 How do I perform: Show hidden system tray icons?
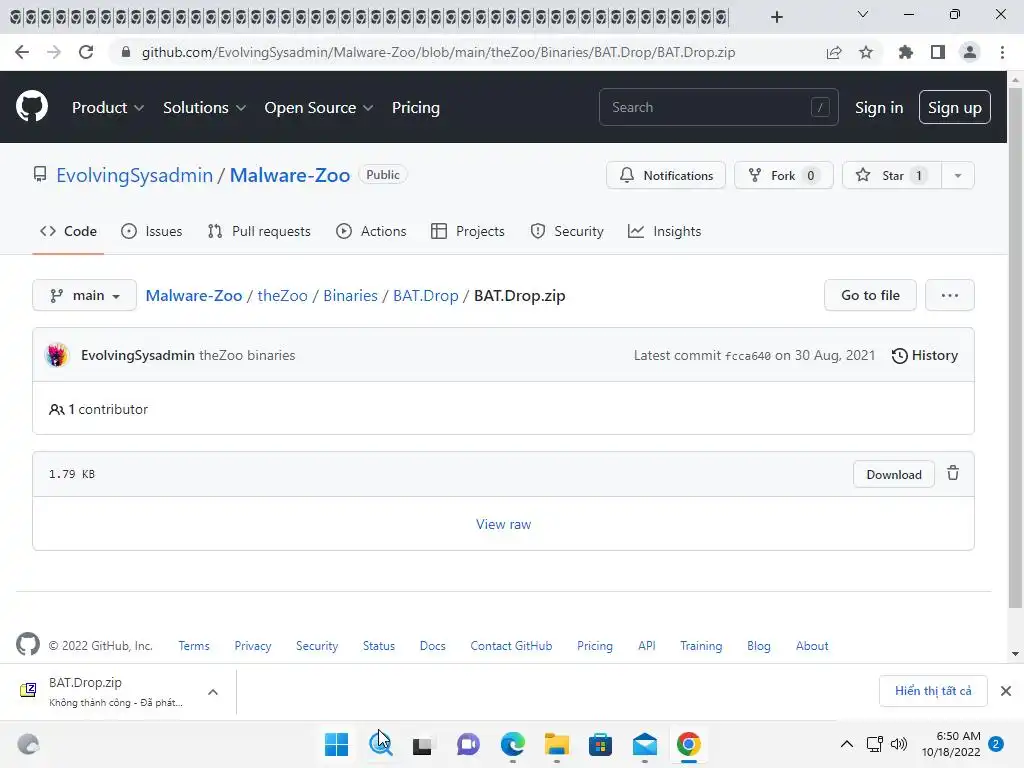coord(846,744)
